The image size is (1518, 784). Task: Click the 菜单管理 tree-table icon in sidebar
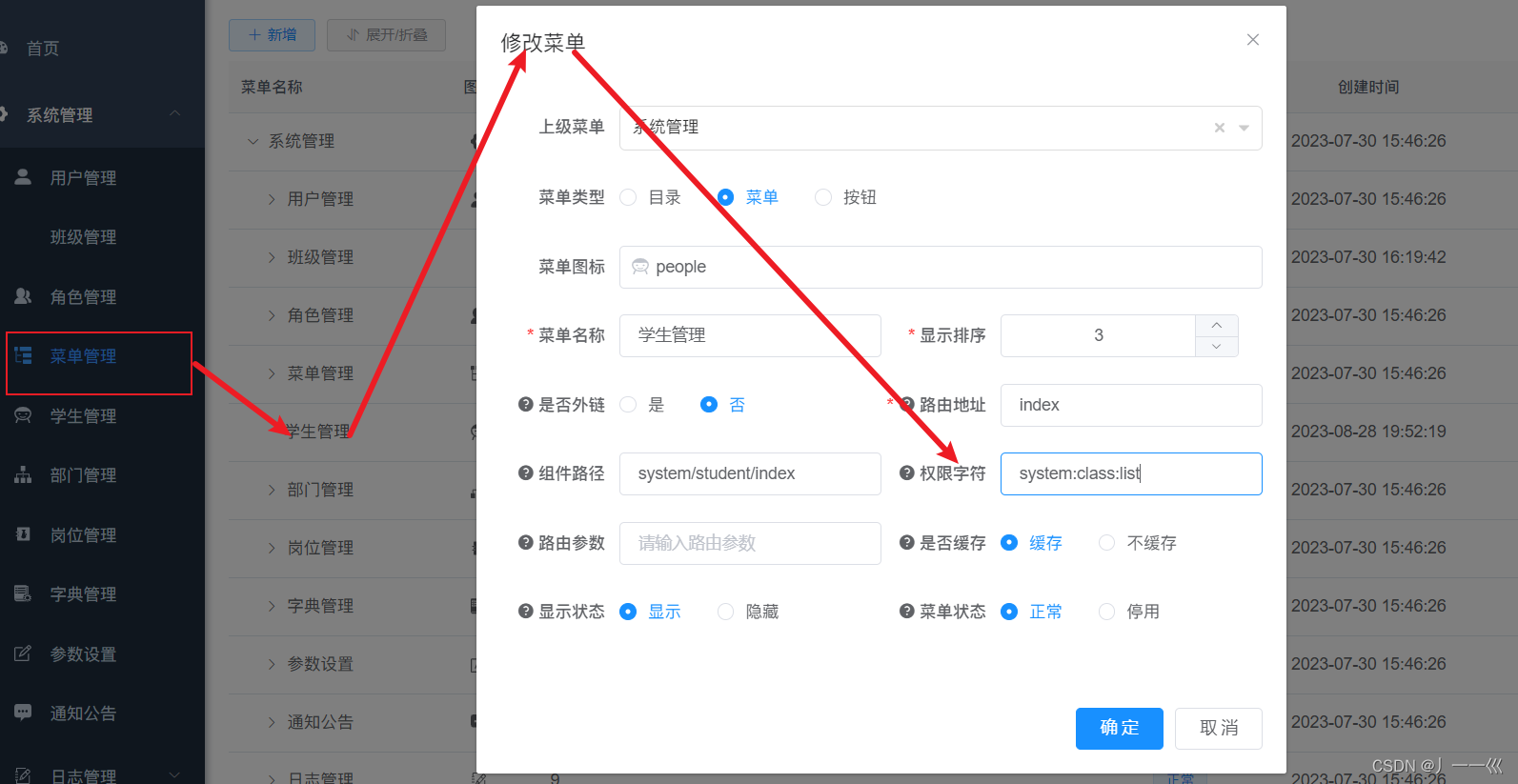pyautogui.click(x=23, y=355)
